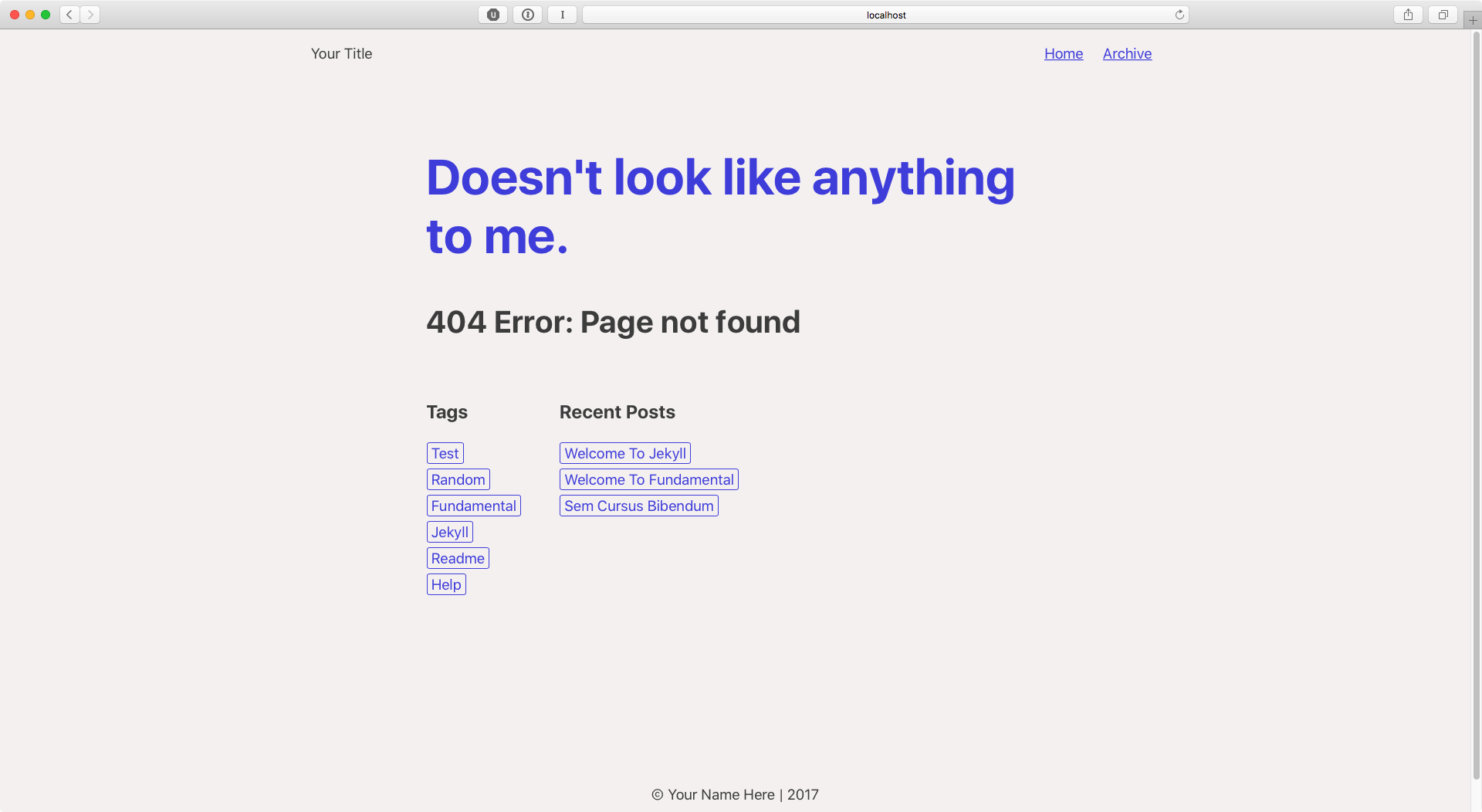Click the 'Your Name Here | 2017' footer
This screenshot has width=1482, height=812.
click(x=735, y=794)
